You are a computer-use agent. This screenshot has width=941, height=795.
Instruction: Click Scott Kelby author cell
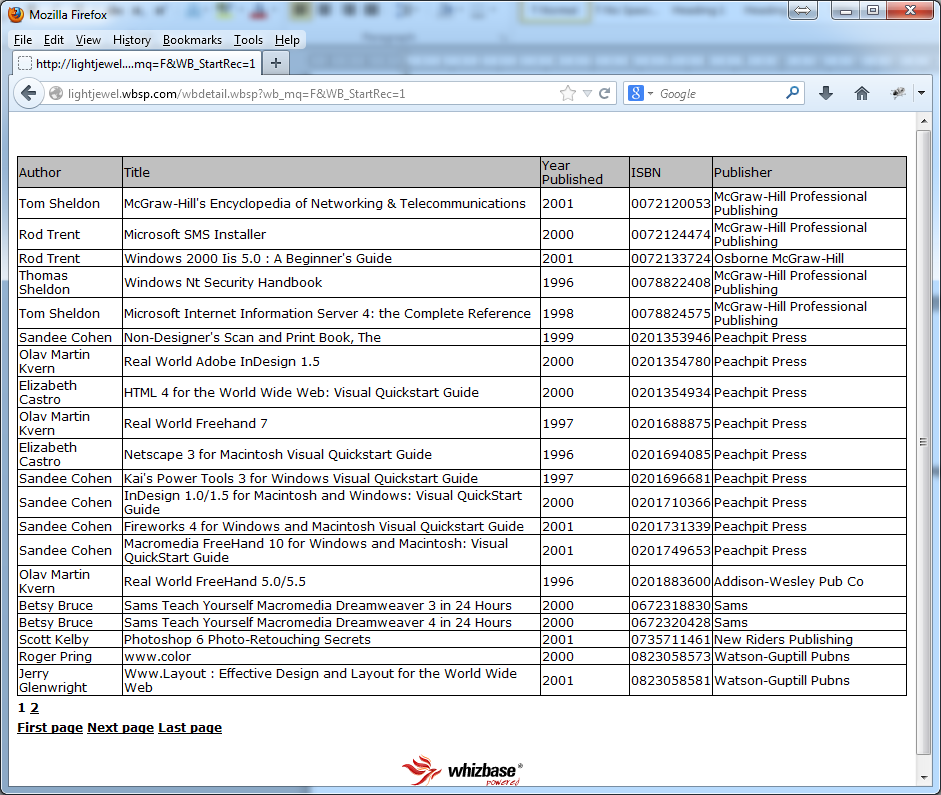coord(70,639)
